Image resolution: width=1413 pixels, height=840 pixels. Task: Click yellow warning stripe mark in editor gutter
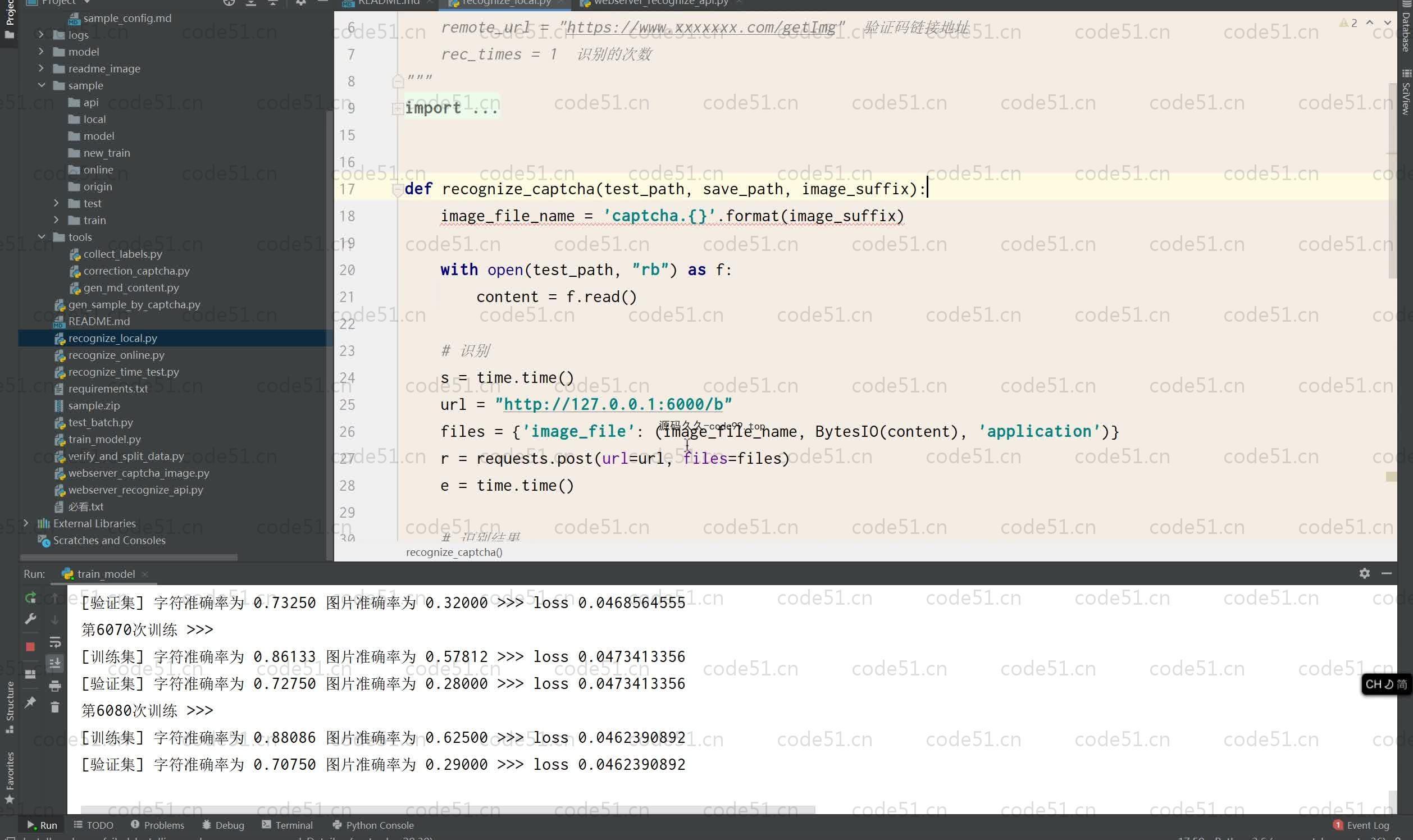(x=1391, y=477)
